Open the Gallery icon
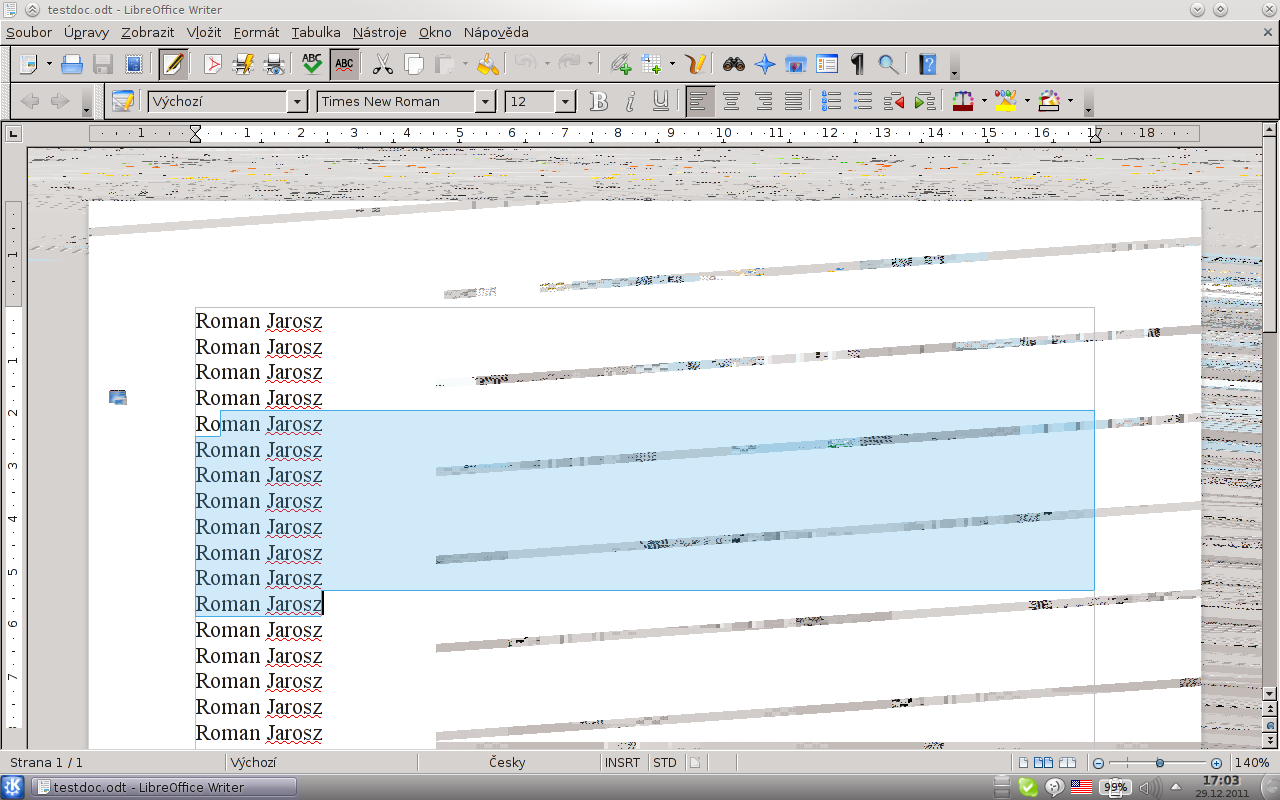This screenshot has height=800, width=1280. click(796, 65)
